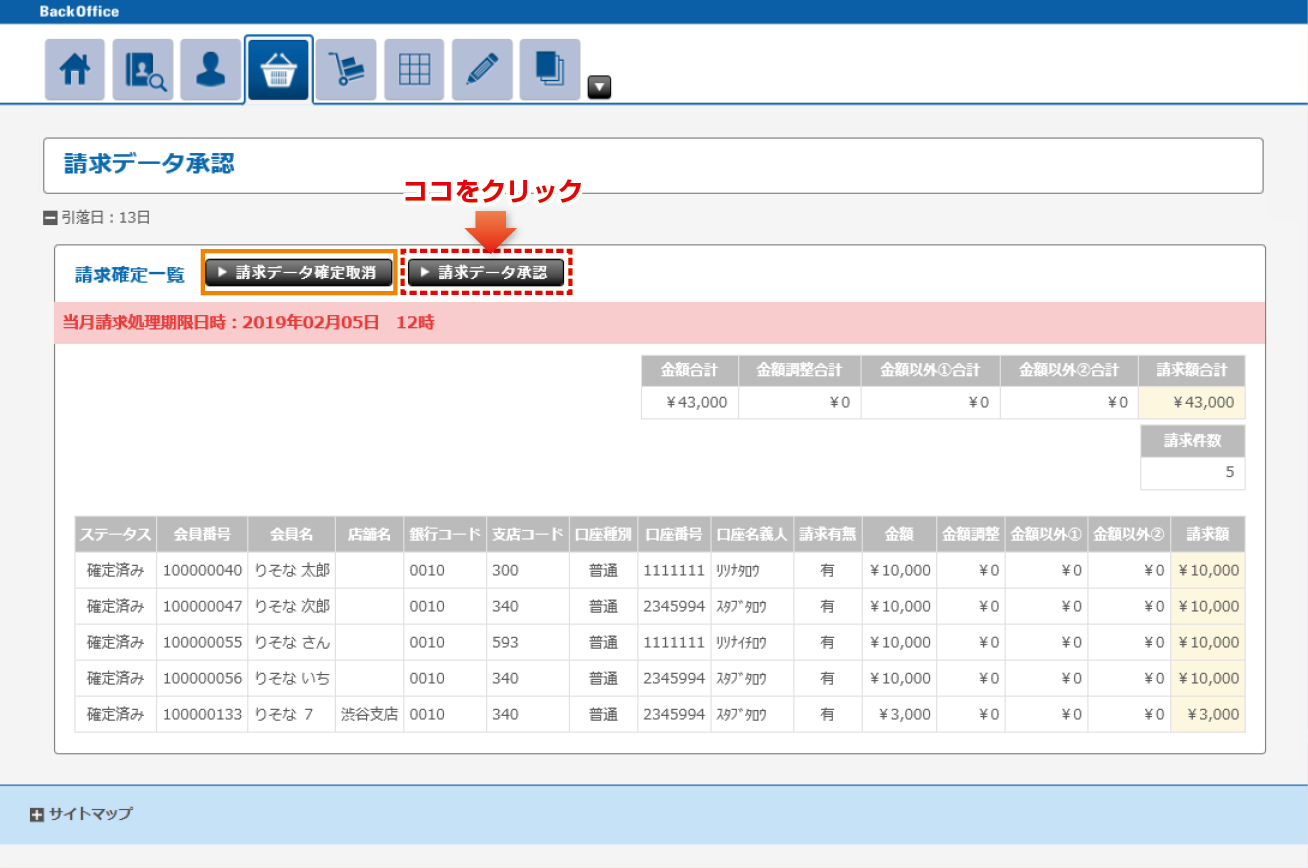This screenshot has width=1308, height=868.
Task: Click member number 100000056
Action: tap(202, 679)
